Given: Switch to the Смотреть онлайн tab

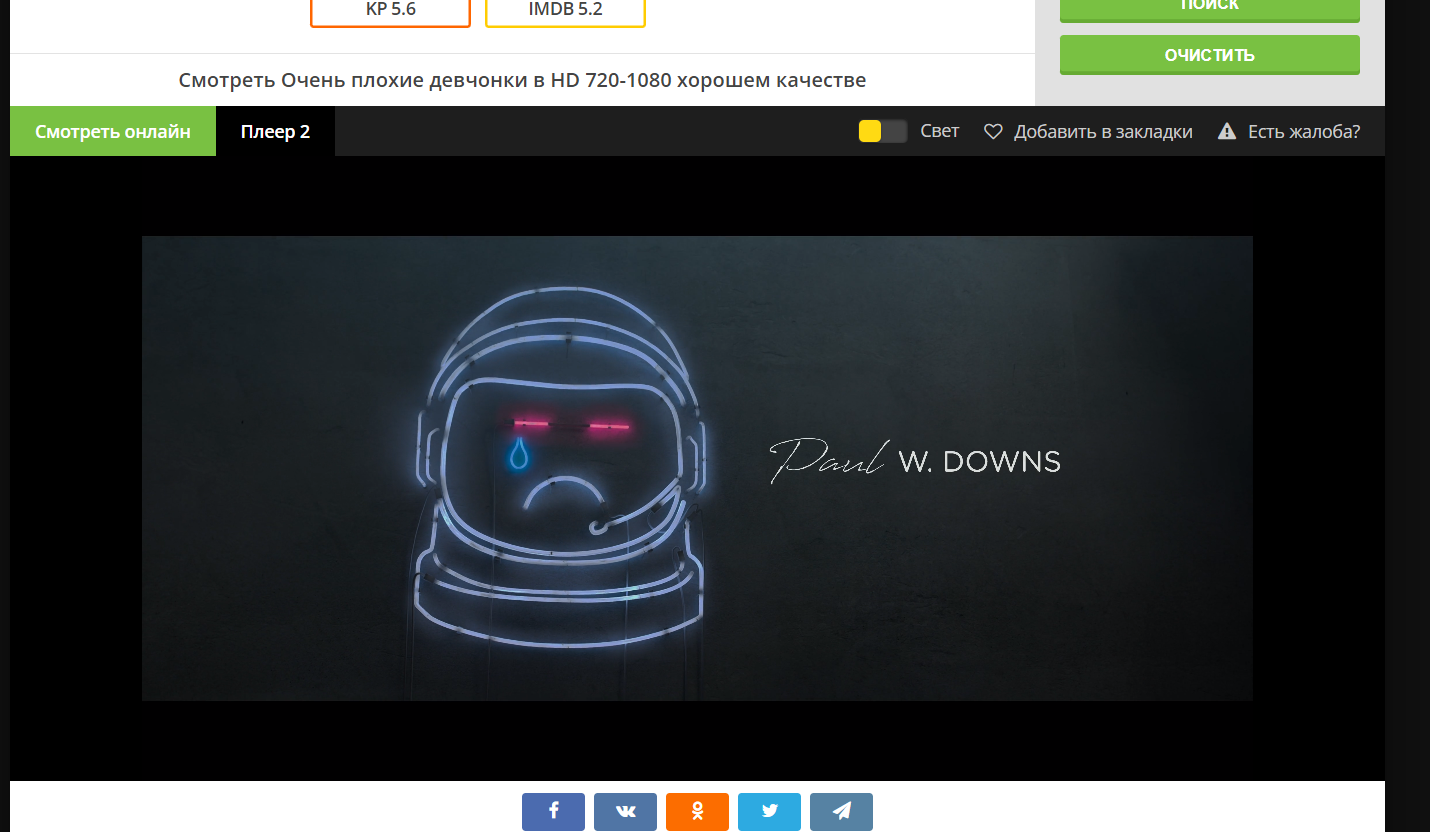Looking at the screenshot, I should pos(113,131).
